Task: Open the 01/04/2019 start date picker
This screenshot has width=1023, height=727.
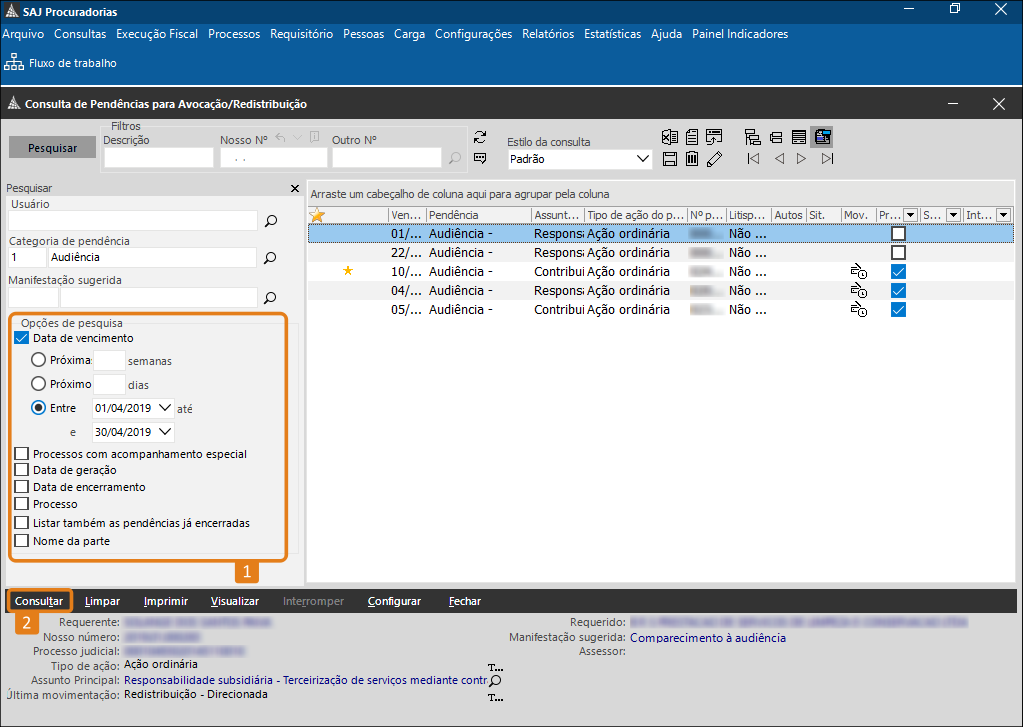Action: (x=165, y=408)
